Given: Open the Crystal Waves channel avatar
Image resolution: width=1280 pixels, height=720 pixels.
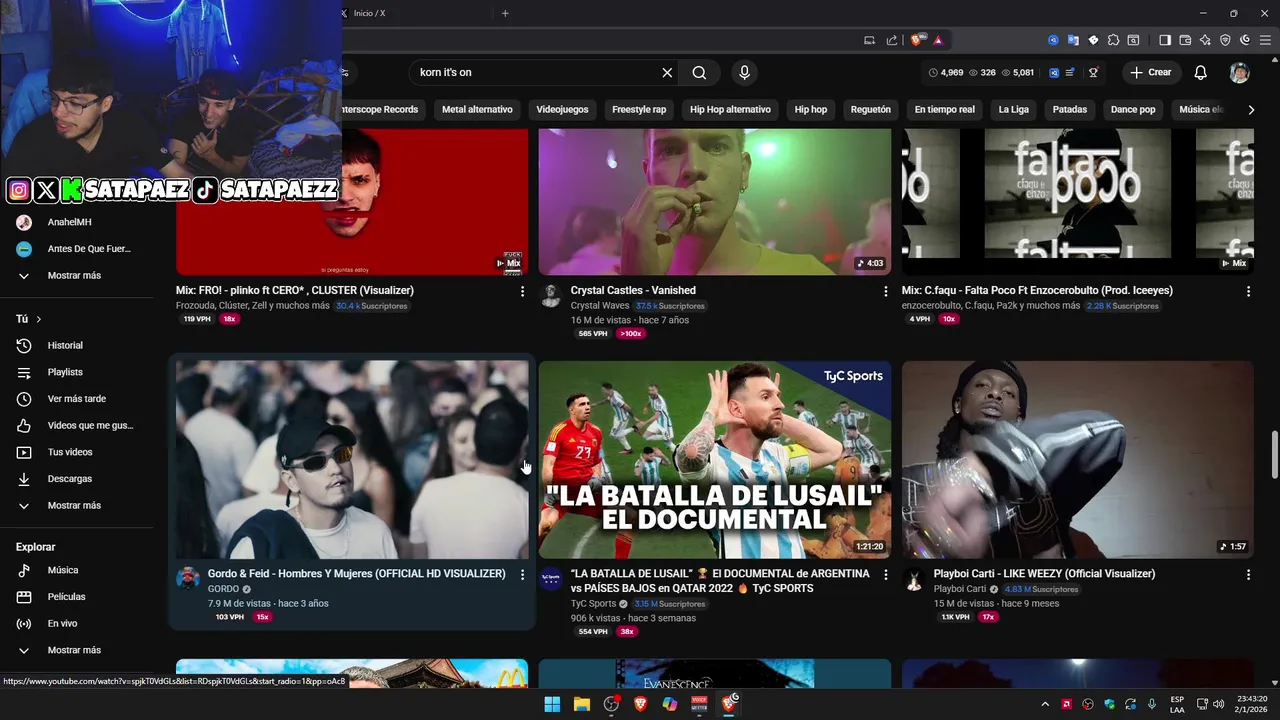Looking at the screenshot, I should (x=550, y=296).
